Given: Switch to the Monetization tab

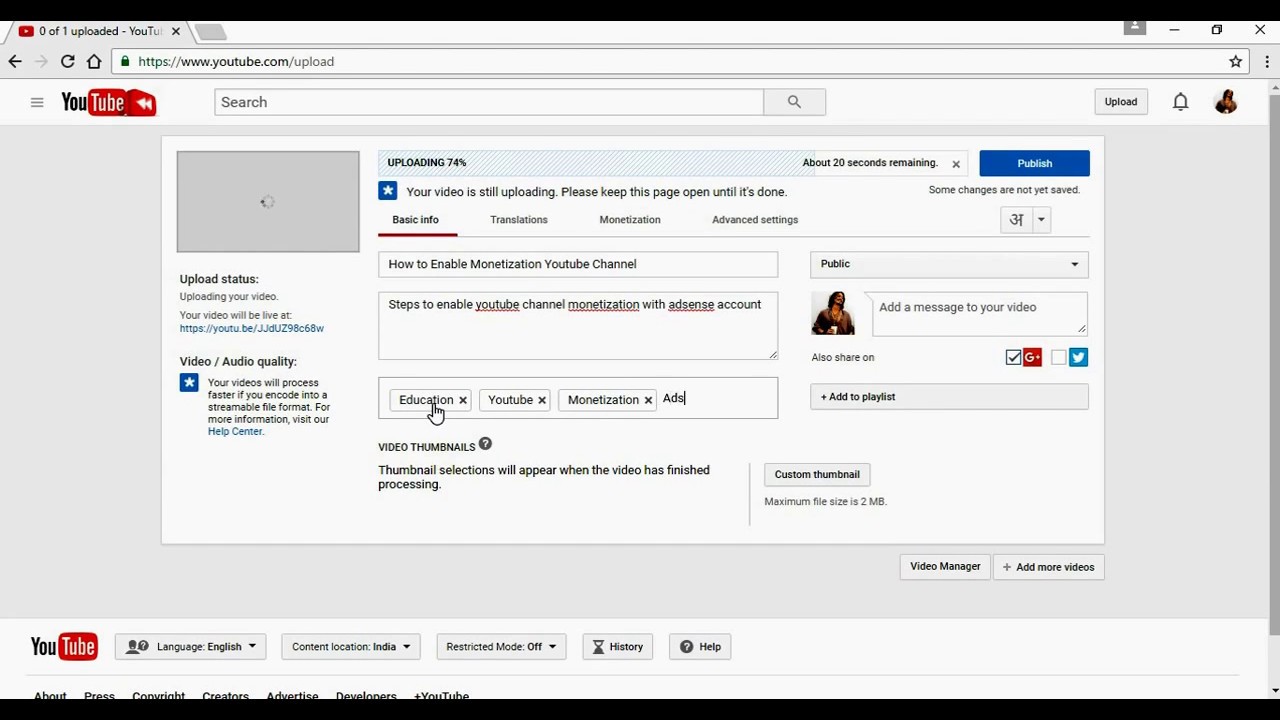Looking at the screenshot, I should click(x=630, y=220).
